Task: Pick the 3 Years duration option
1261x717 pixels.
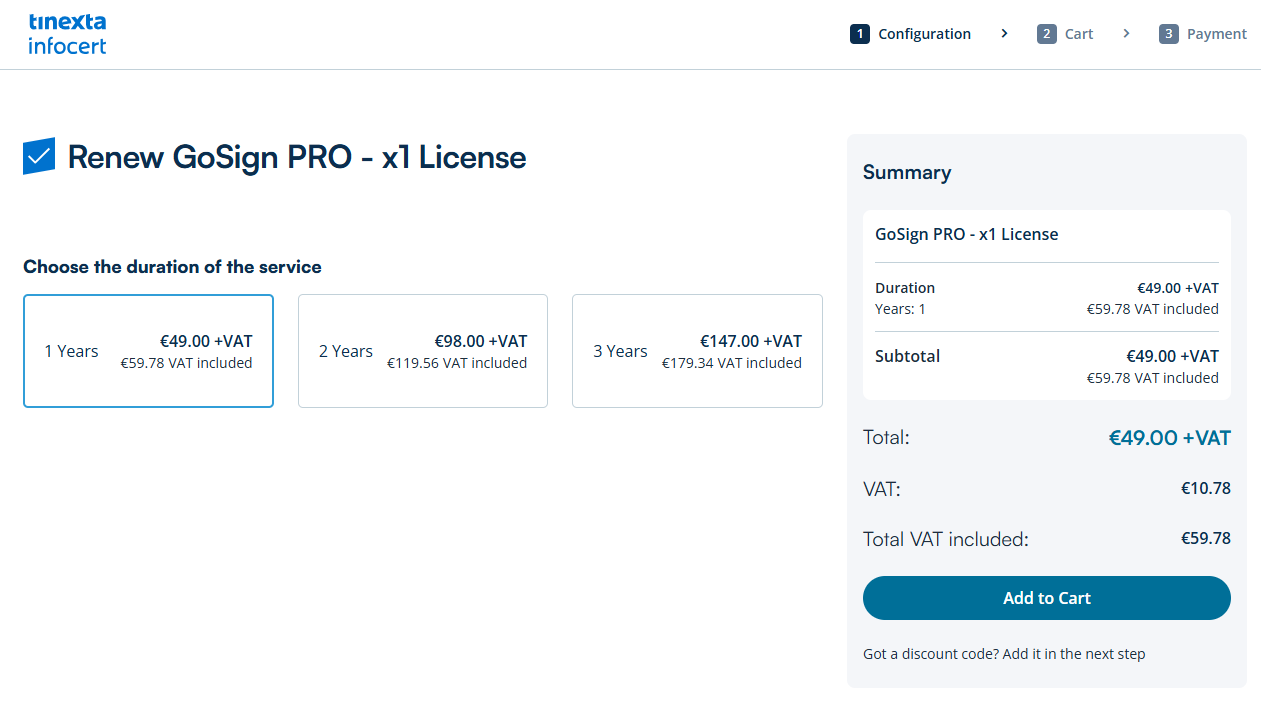Action: click(x=697, y=351)
